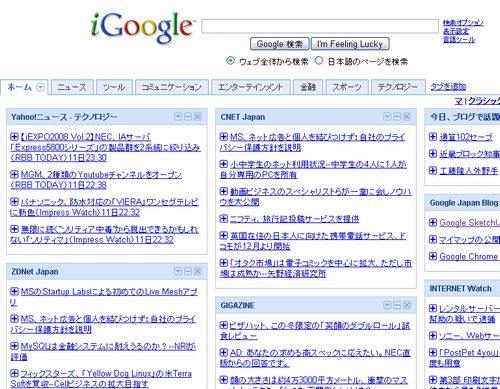
Task: Minimize the Yahoo!ニュース gadget
Action: (x=188, y=116)
